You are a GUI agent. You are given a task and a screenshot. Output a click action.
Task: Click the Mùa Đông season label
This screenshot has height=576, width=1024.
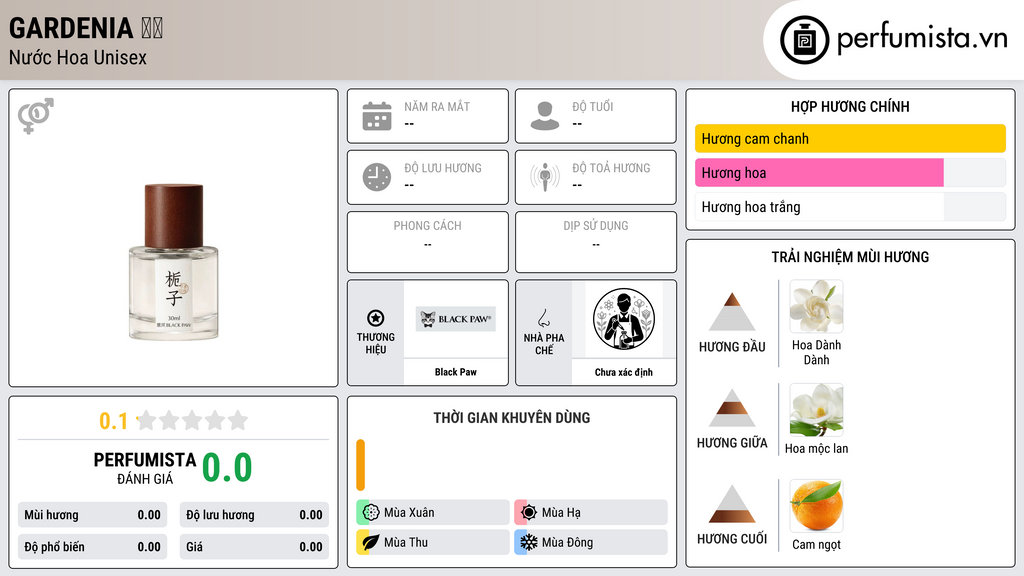[x=568, y=542]
